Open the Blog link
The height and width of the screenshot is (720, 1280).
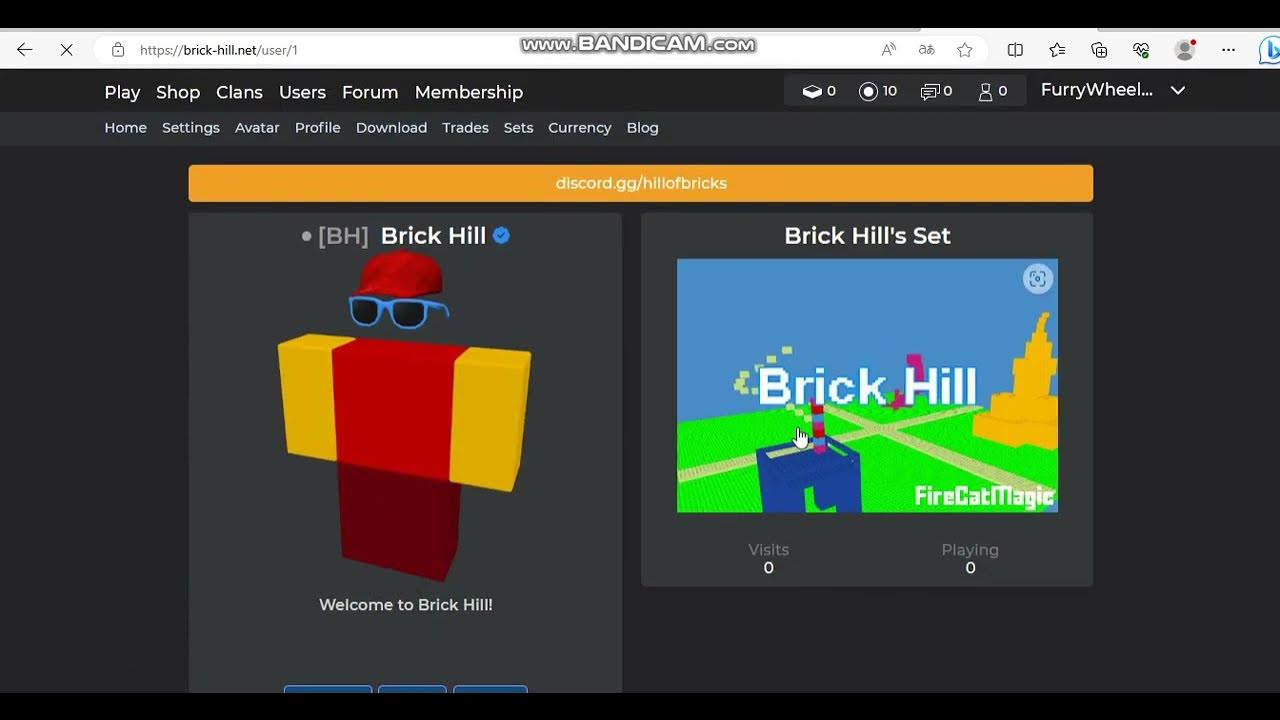pos(643,128)
